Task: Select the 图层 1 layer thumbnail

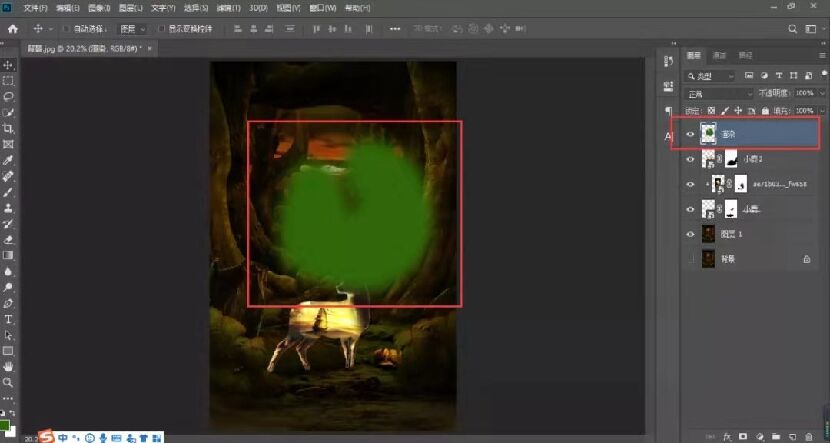Action: tap(708, 234)
